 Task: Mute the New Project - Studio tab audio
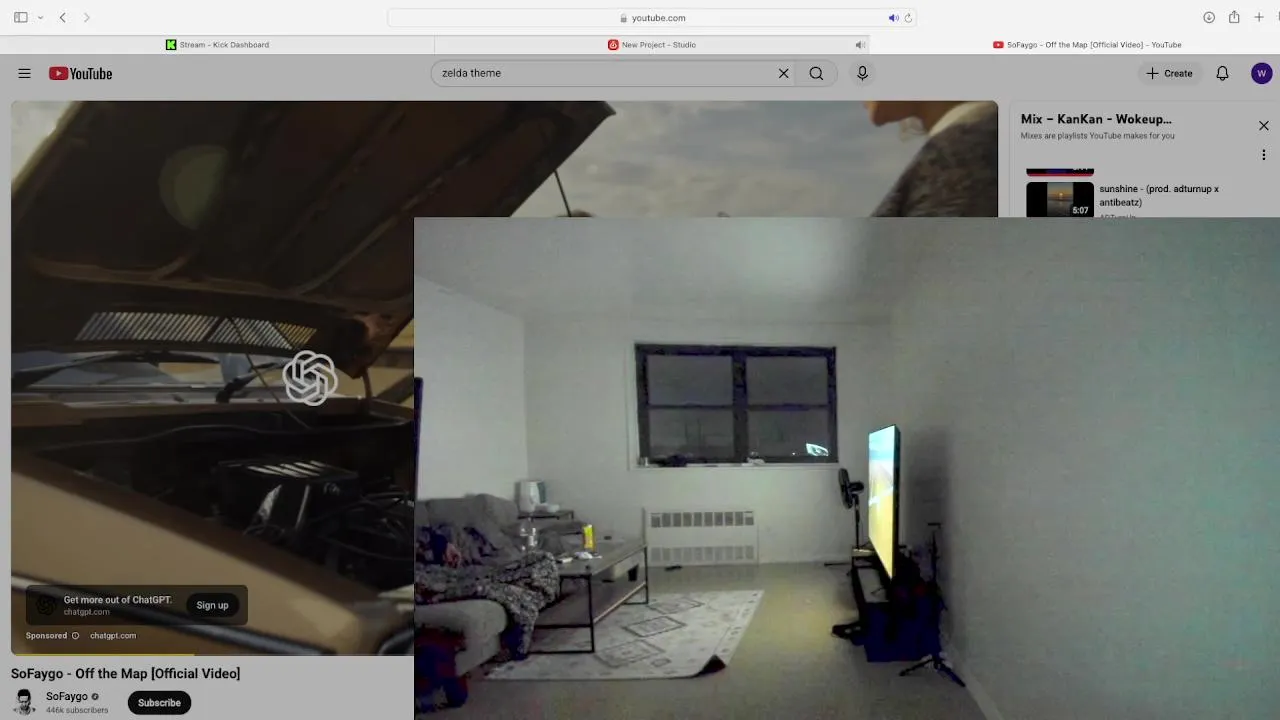pyautogui.click(x=859, y=45)
